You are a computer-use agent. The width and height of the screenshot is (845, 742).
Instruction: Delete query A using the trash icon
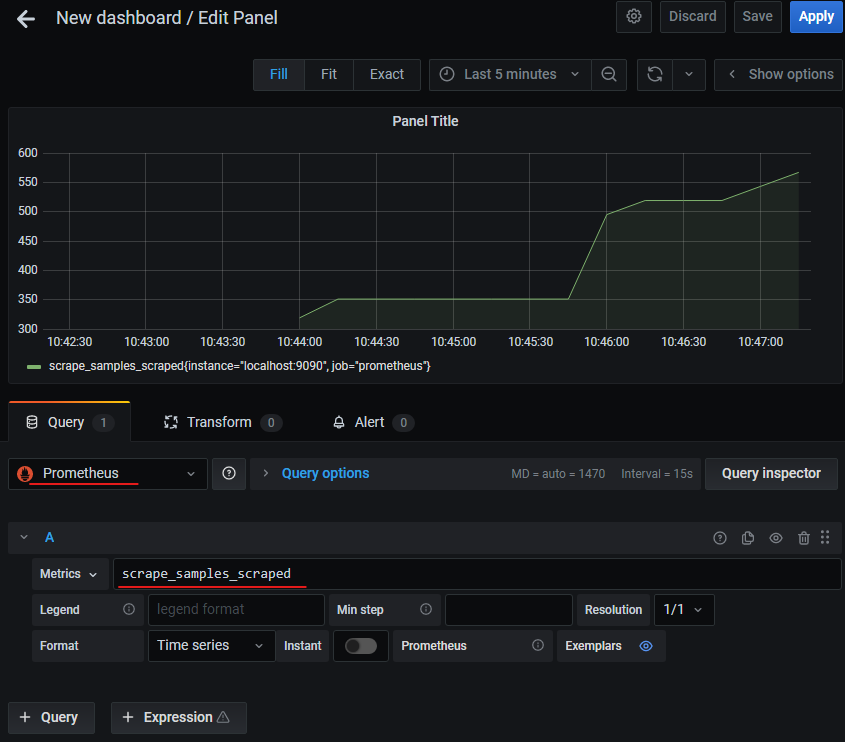(804, 538)
